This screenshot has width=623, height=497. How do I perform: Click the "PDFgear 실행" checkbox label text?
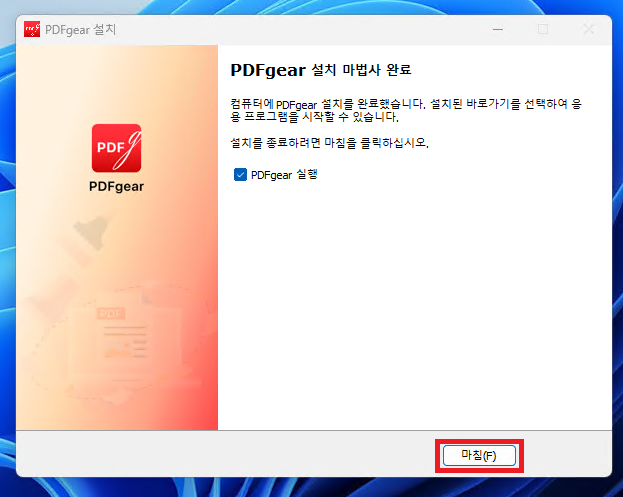coord(284,174)
